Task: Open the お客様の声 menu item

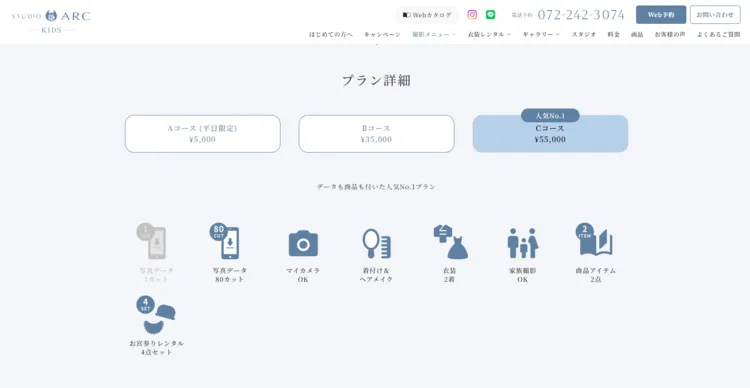Action: 670,34
